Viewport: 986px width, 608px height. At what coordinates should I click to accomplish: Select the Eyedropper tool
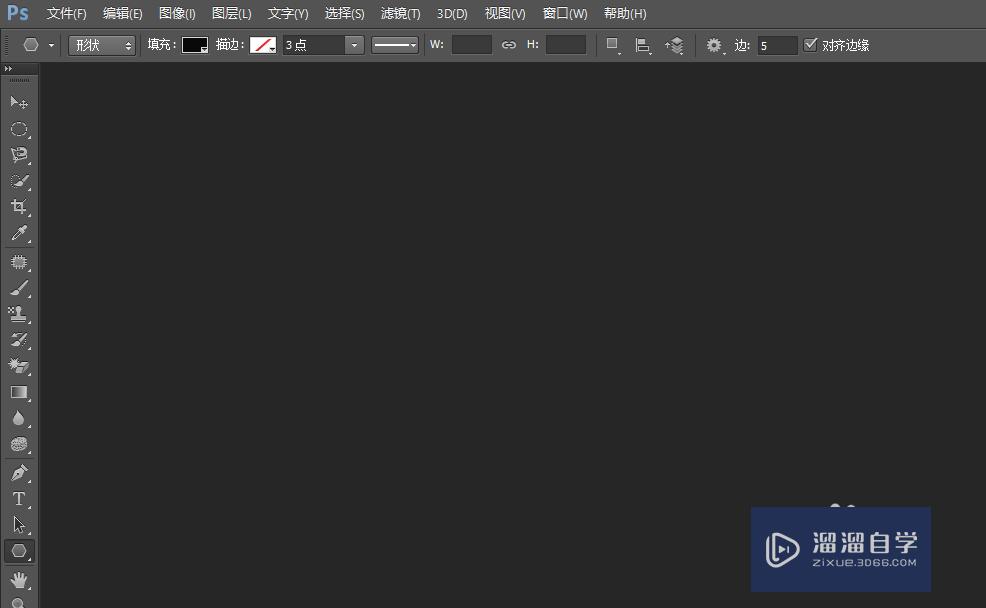19,233
